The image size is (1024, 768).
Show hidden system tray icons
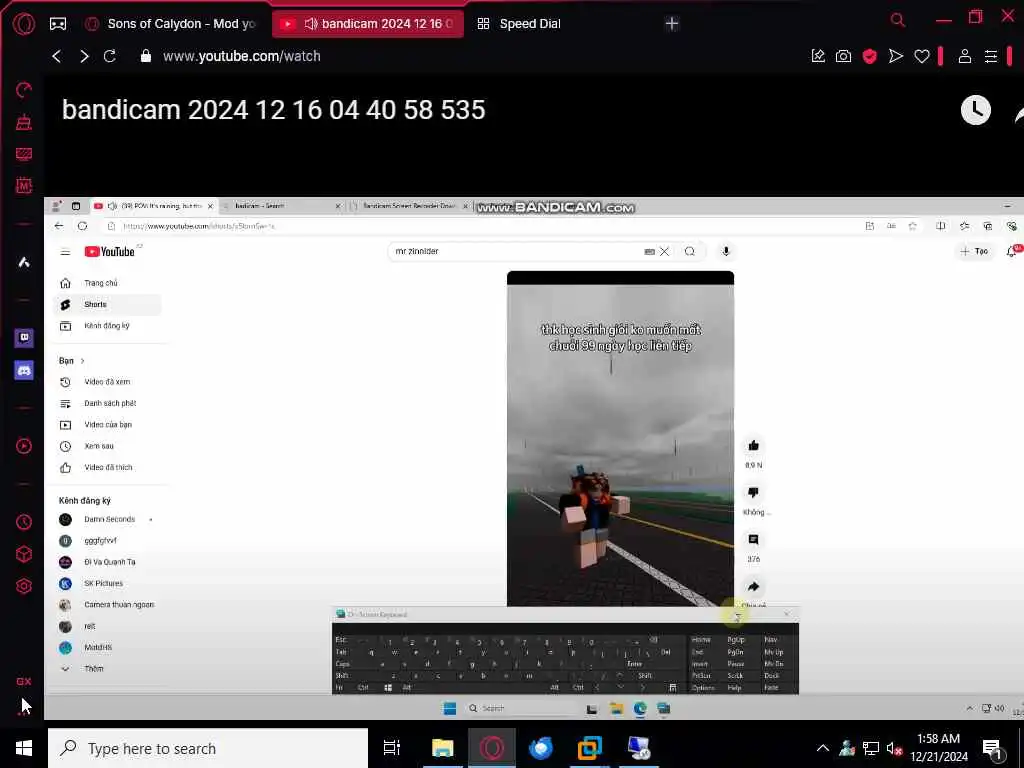pos(823,748)
